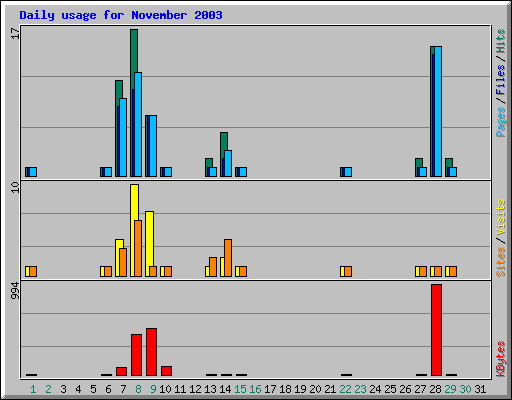The image size is (512, 400).
Task: Click the orange sites bar for day 22
Action: (348, 271)
